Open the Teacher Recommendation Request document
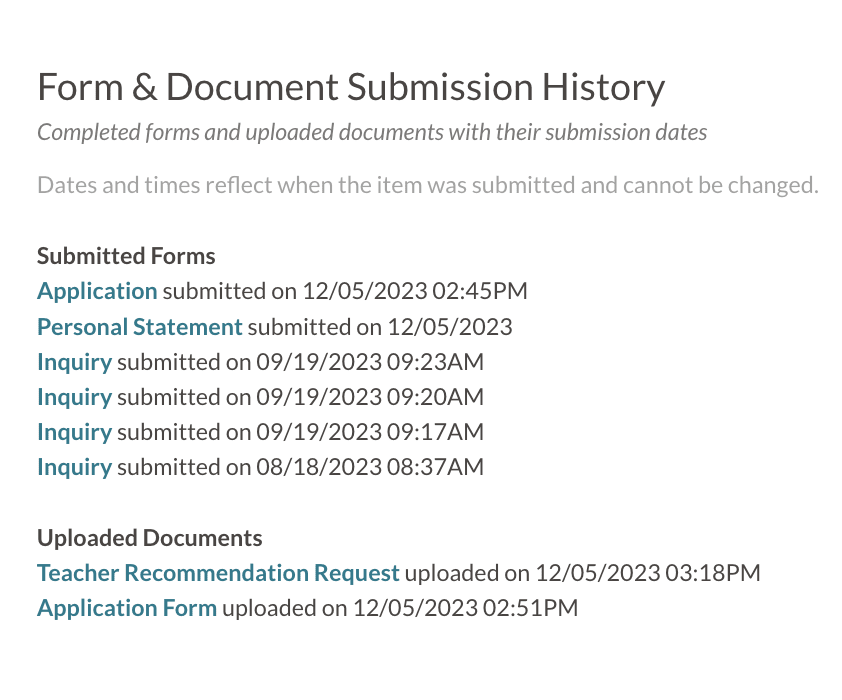 pyautogui.click(x=218, y=573)
